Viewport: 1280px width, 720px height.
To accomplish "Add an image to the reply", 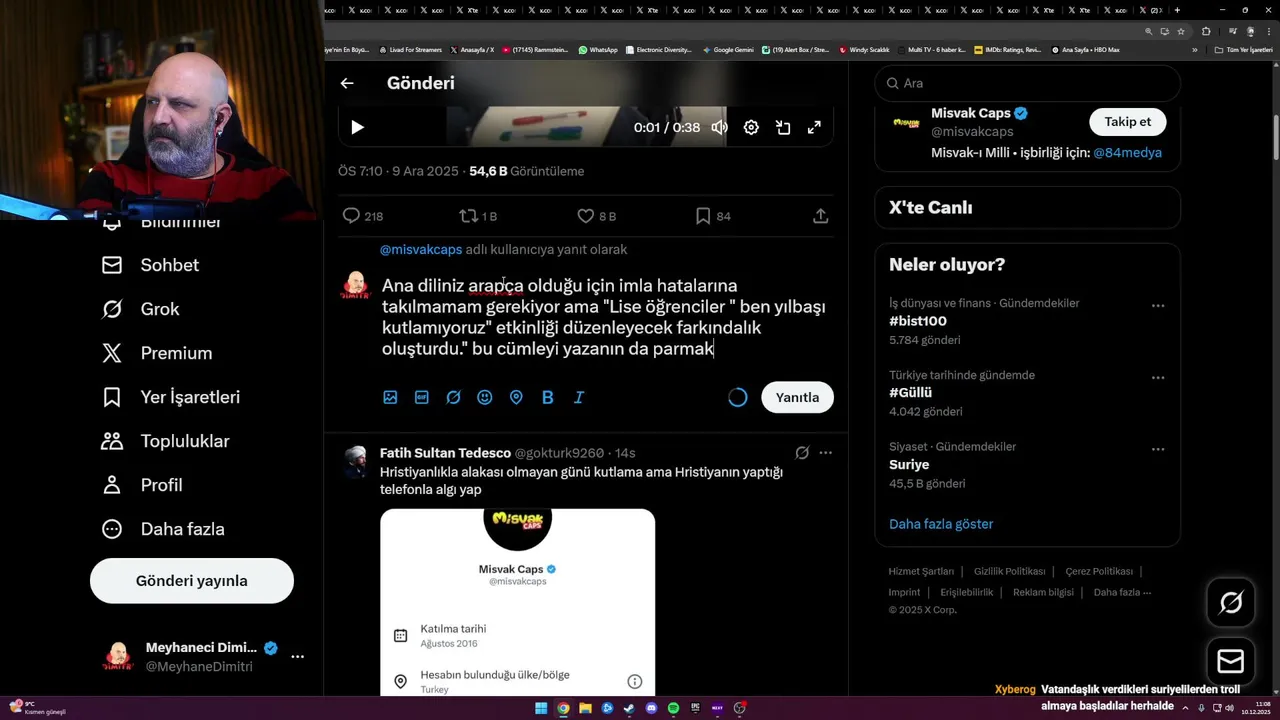I will [x=390, y=397].
